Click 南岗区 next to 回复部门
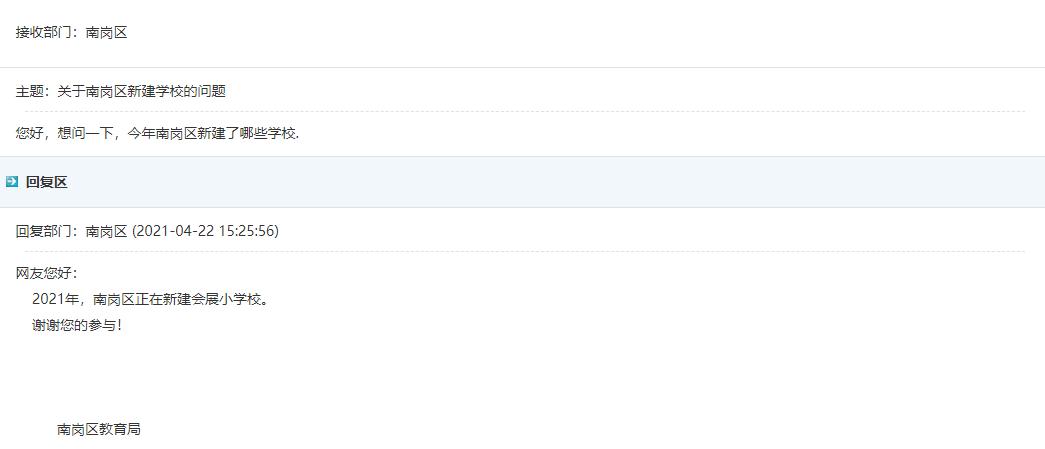This screenshot has height=449, width=1045. coord(107,231)
